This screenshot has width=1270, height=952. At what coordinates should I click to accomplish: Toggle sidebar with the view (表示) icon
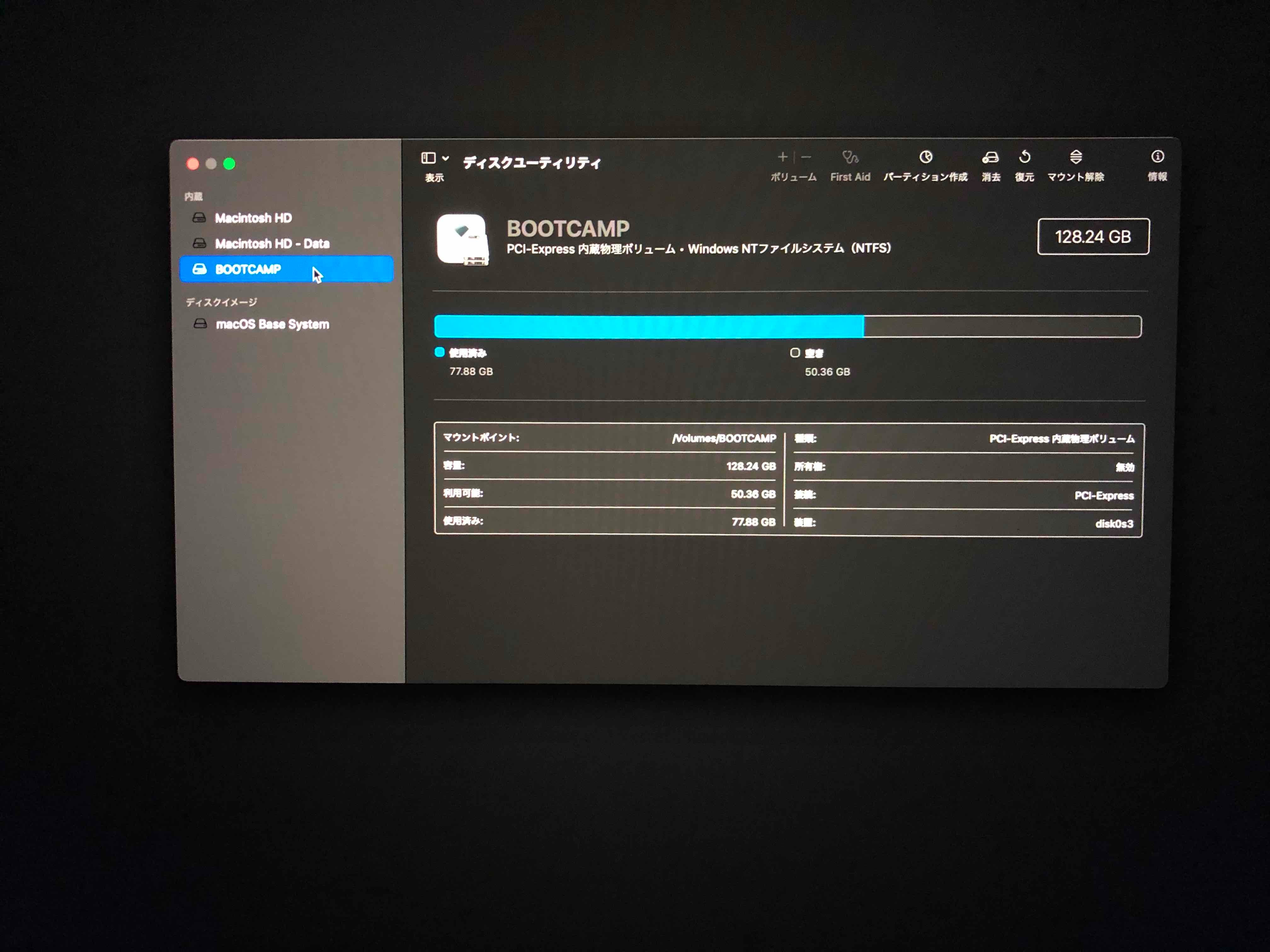[x=428, y=158]
